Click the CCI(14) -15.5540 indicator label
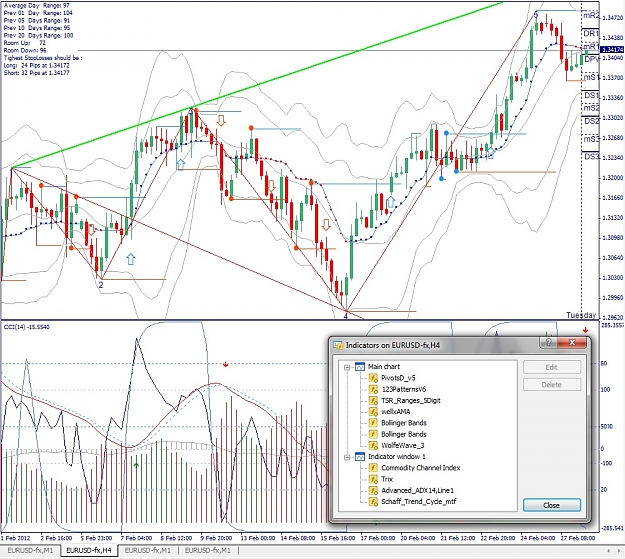This screenshot has height=559, width=625. (27, 327)
